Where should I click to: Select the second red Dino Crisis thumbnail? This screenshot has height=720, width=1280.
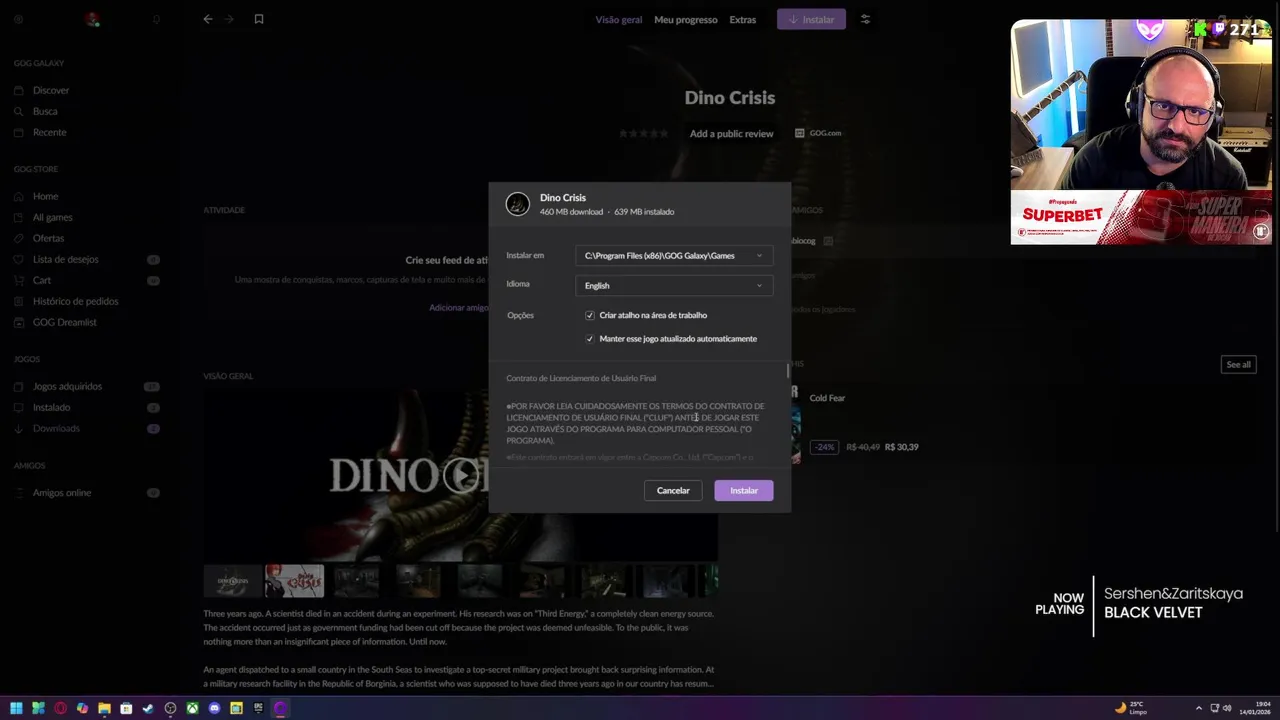tap(294, 581)
